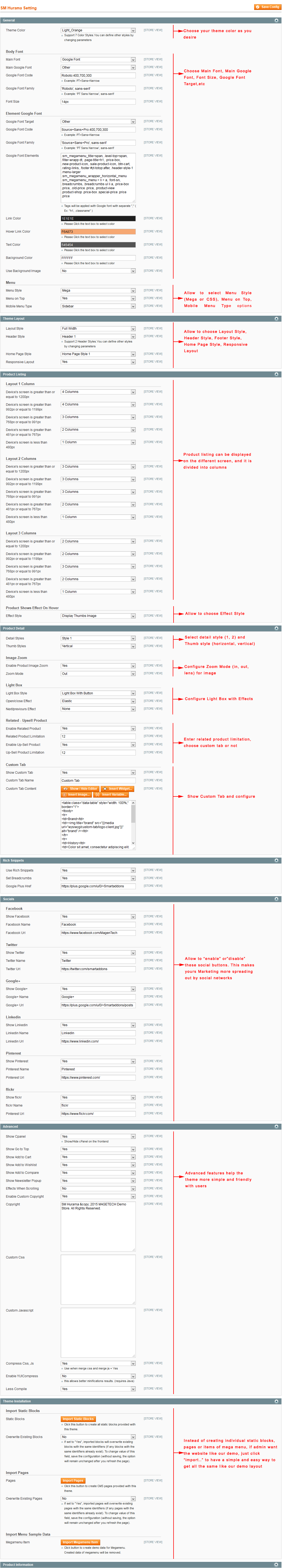Open Less Compile dropdown
The height and width of the screenshot is (1568, 282).
coord(98,1389)
